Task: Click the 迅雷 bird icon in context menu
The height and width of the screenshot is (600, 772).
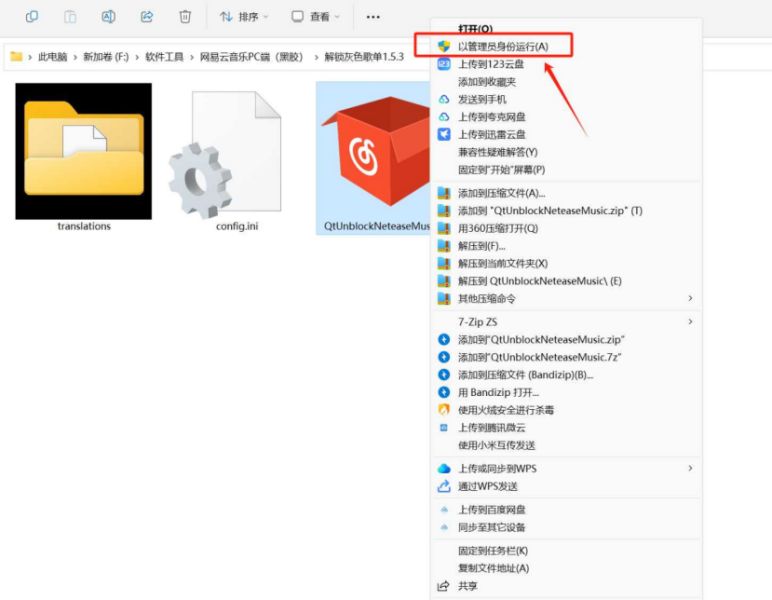Action: coord(444,134)
